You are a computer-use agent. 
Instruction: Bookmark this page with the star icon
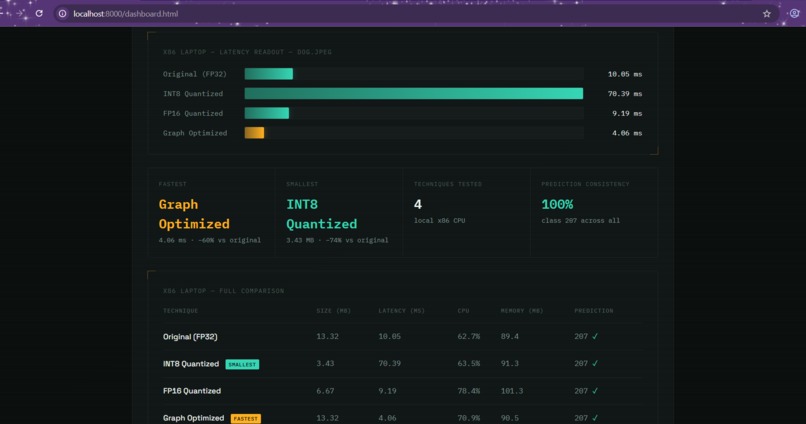click(766, 14)
